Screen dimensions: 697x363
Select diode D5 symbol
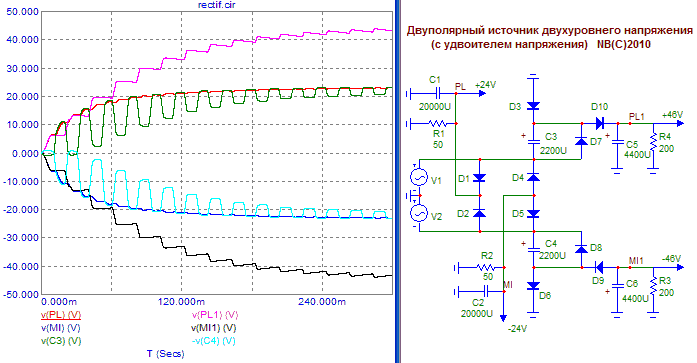point(533,214)
